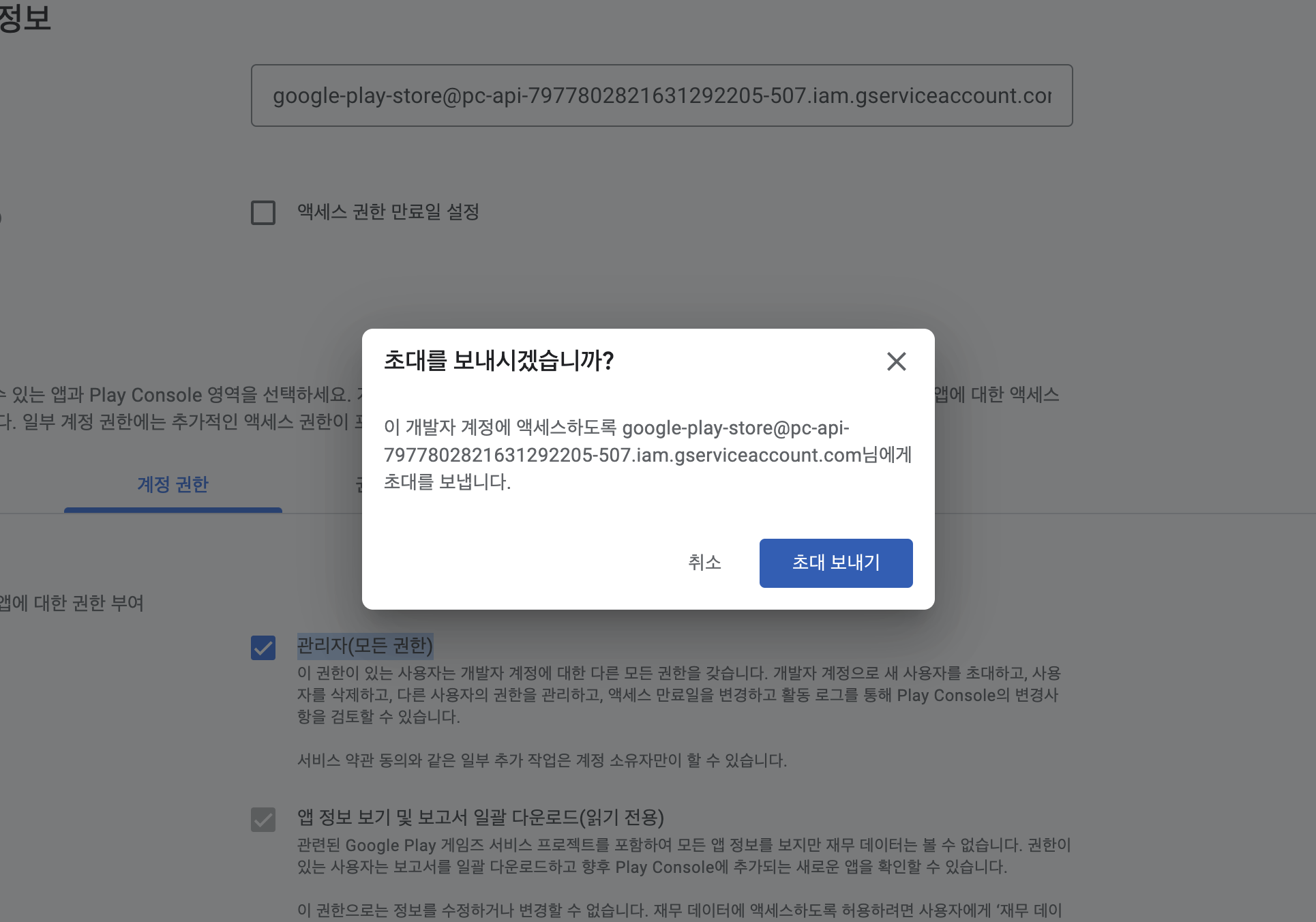1316x922 pixels.
Task: Focus the service account email input field
Action: pyautogui.click(x=661, y=95)
